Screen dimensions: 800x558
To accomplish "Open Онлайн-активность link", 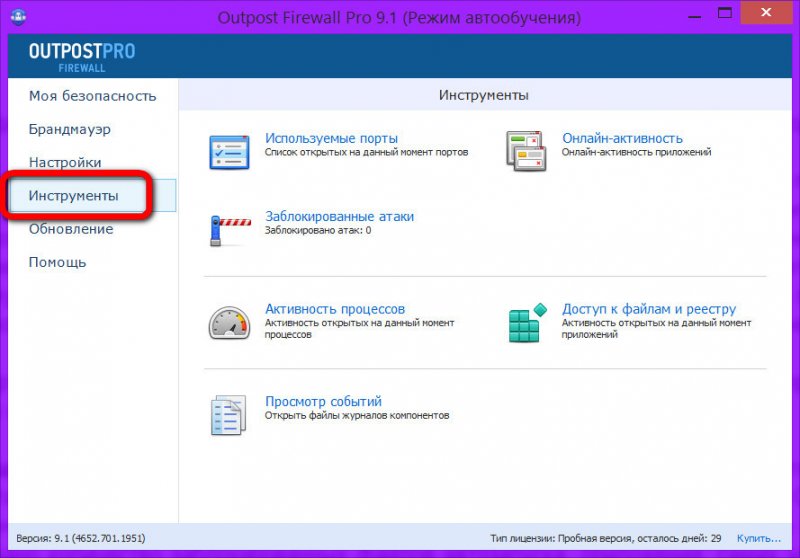I will coord(622,138).
